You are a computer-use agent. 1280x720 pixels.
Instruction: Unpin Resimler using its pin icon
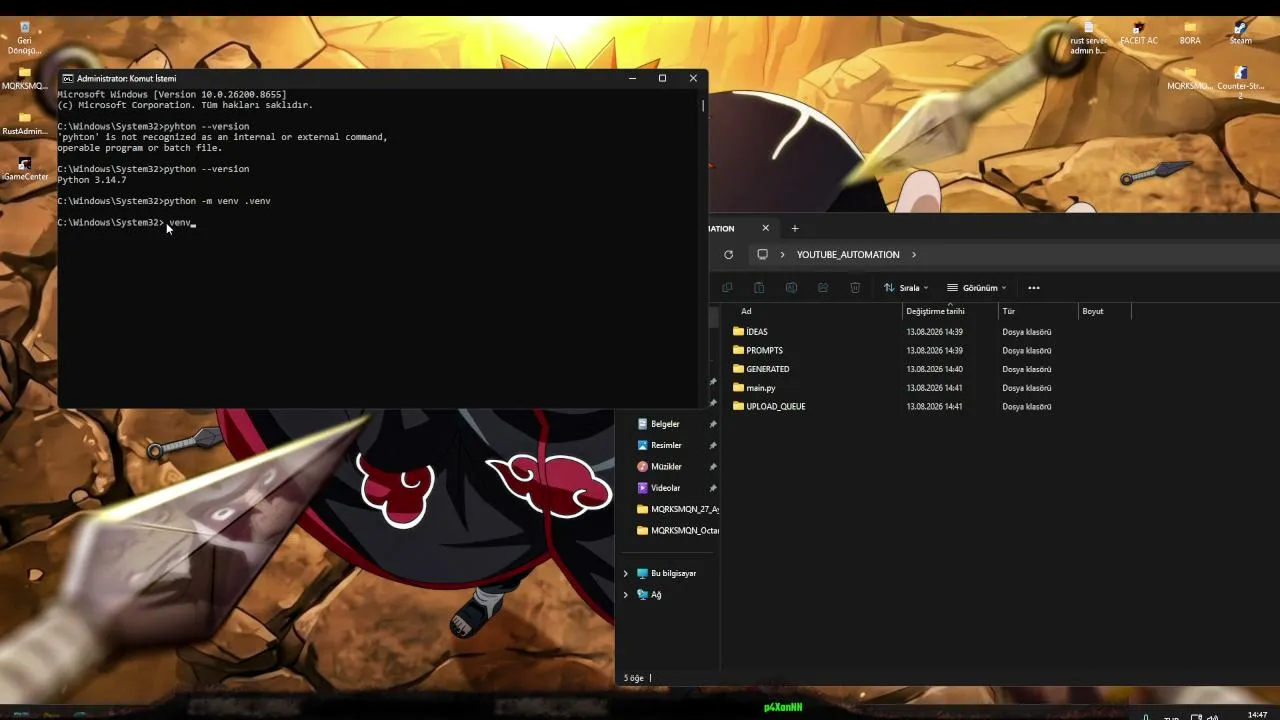pyautogui.click(x=713, y=446)
